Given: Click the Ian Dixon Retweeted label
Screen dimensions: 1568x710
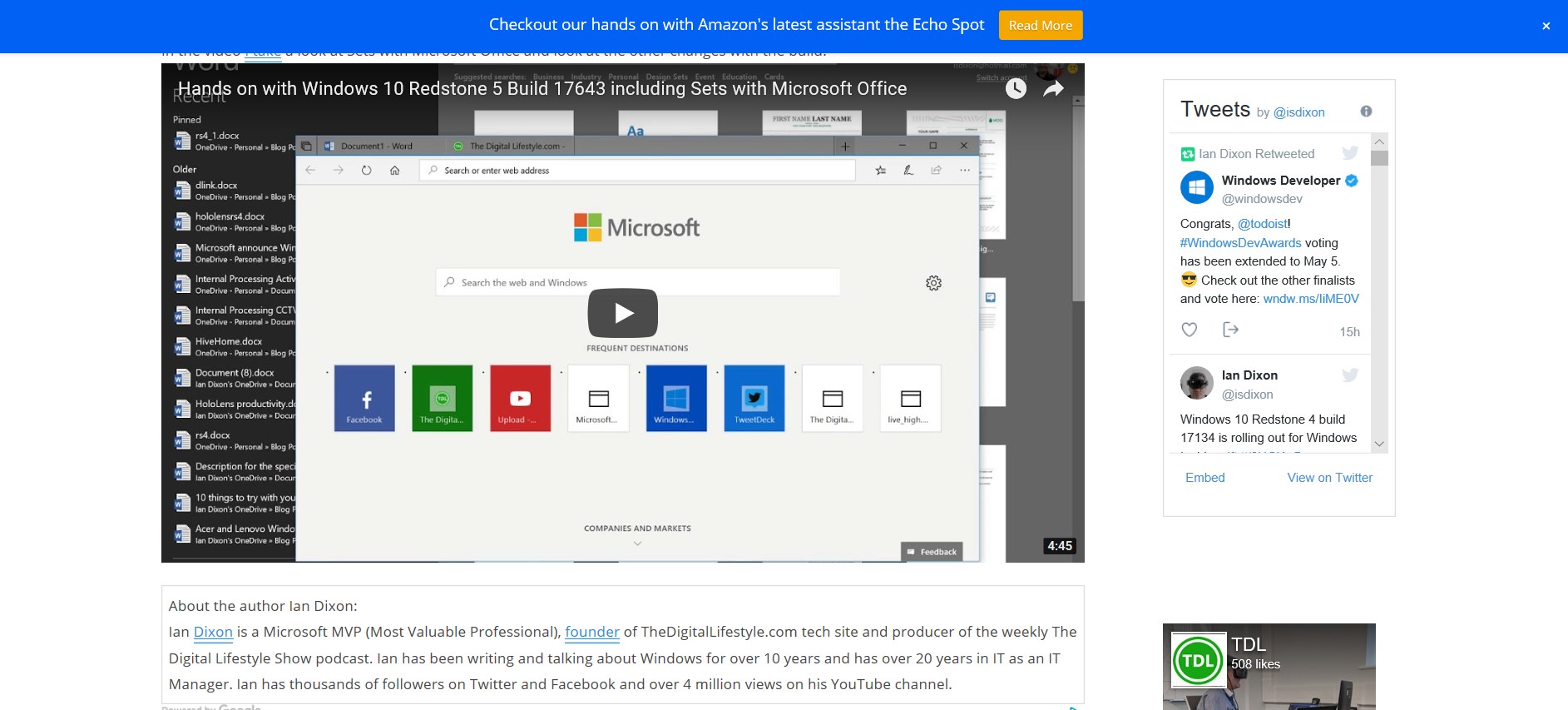Looking at the screenshot, I should 1256,154.
